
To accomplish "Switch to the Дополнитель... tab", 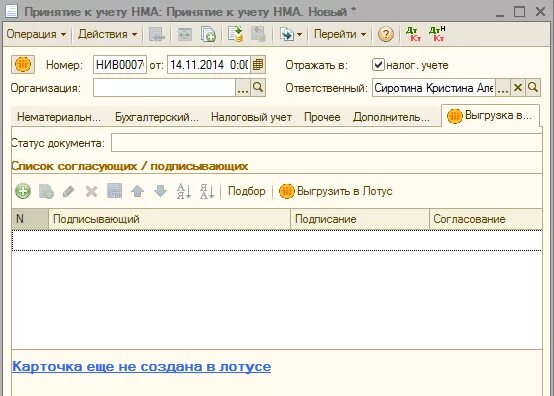I will click(391, 117).
